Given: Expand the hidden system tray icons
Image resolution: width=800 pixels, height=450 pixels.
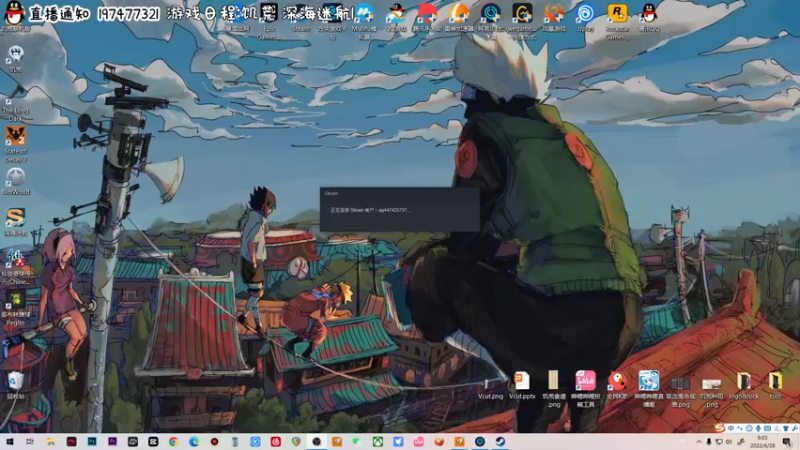Looking at the screenshot, I should 699,442.
